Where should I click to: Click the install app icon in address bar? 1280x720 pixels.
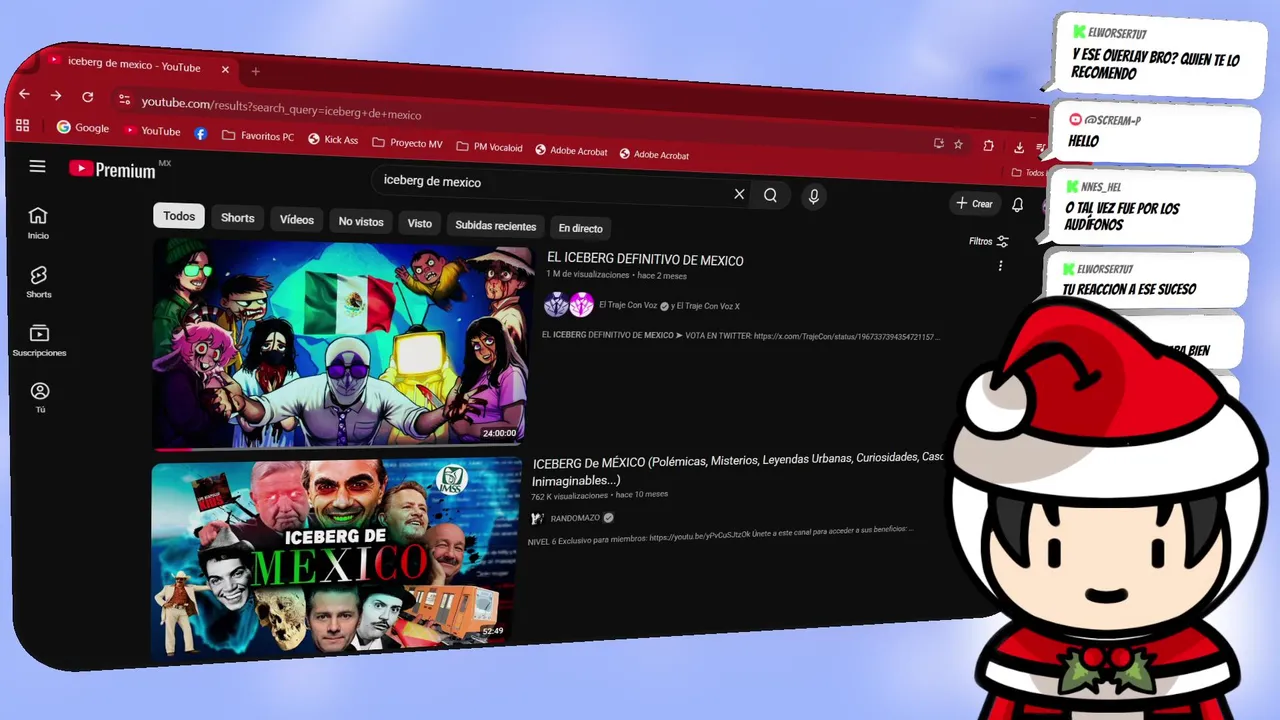pyautogui.click(x=938, y=143)
